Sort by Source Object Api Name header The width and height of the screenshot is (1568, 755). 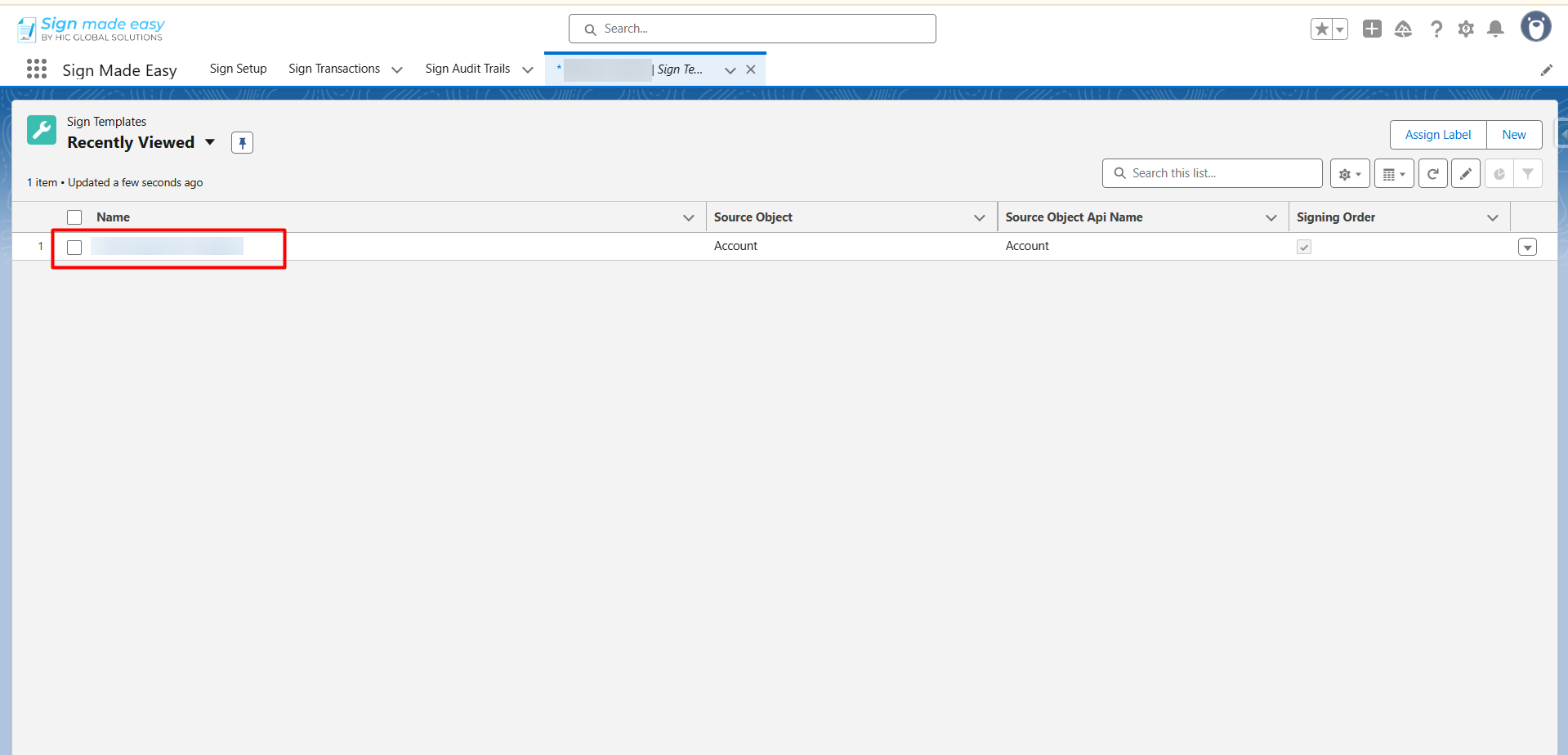point(1074,217)
